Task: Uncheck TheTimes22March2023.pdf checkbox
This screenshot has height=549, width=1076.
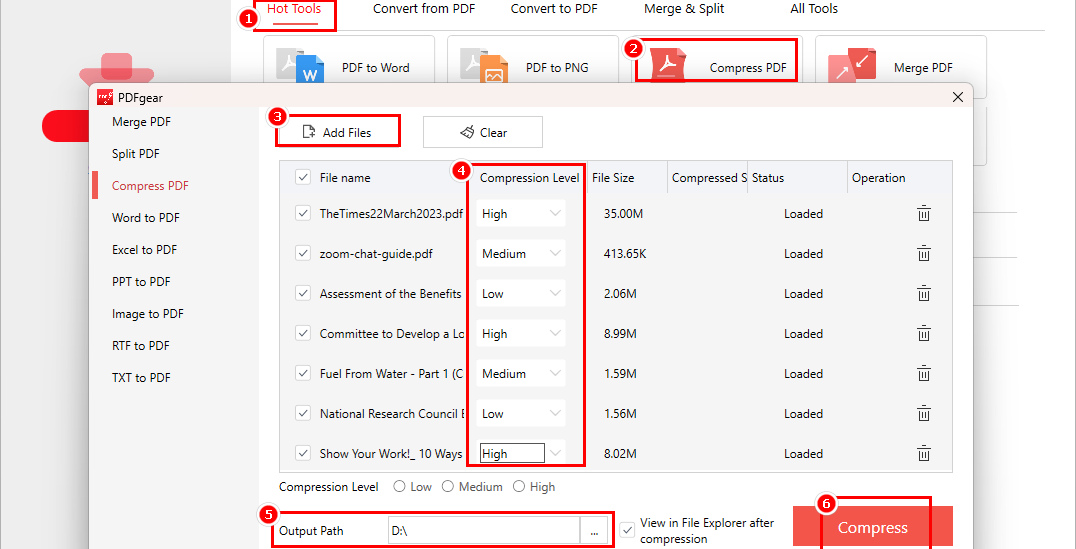Action: [302, 213]
